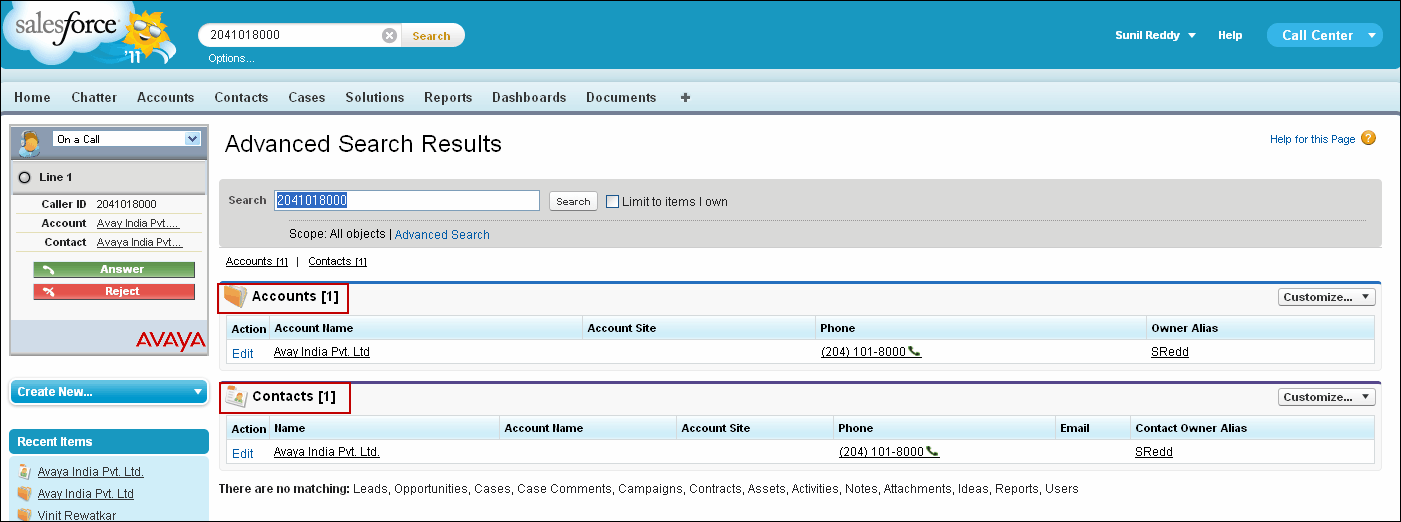
Task: Open the On a Call status dropdown
Action: 127,139
